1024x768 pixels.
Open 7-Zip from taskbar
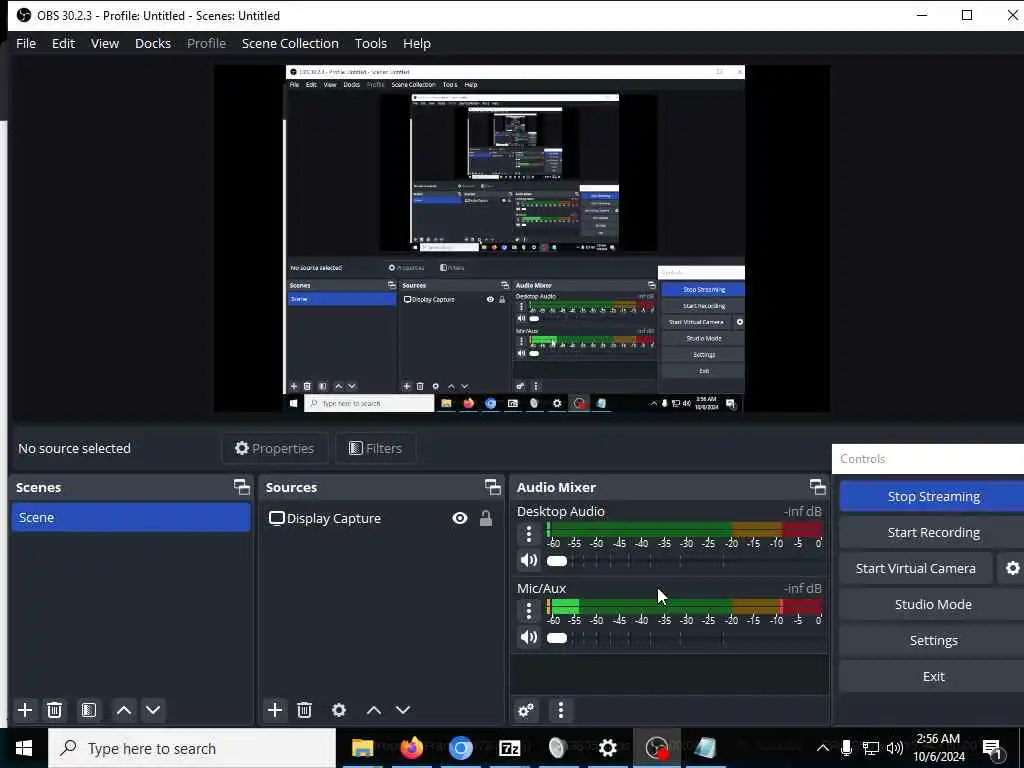click(x=509, y=748)
